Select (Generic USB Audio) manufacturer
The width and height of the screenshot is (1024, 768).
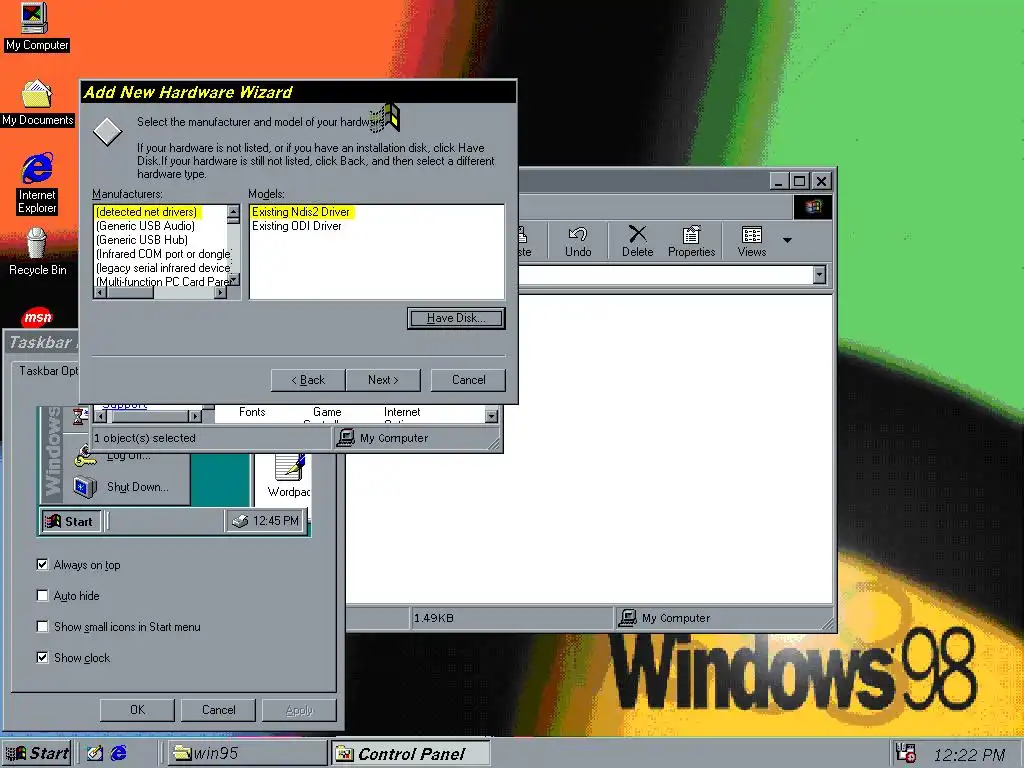coord(145,226)
